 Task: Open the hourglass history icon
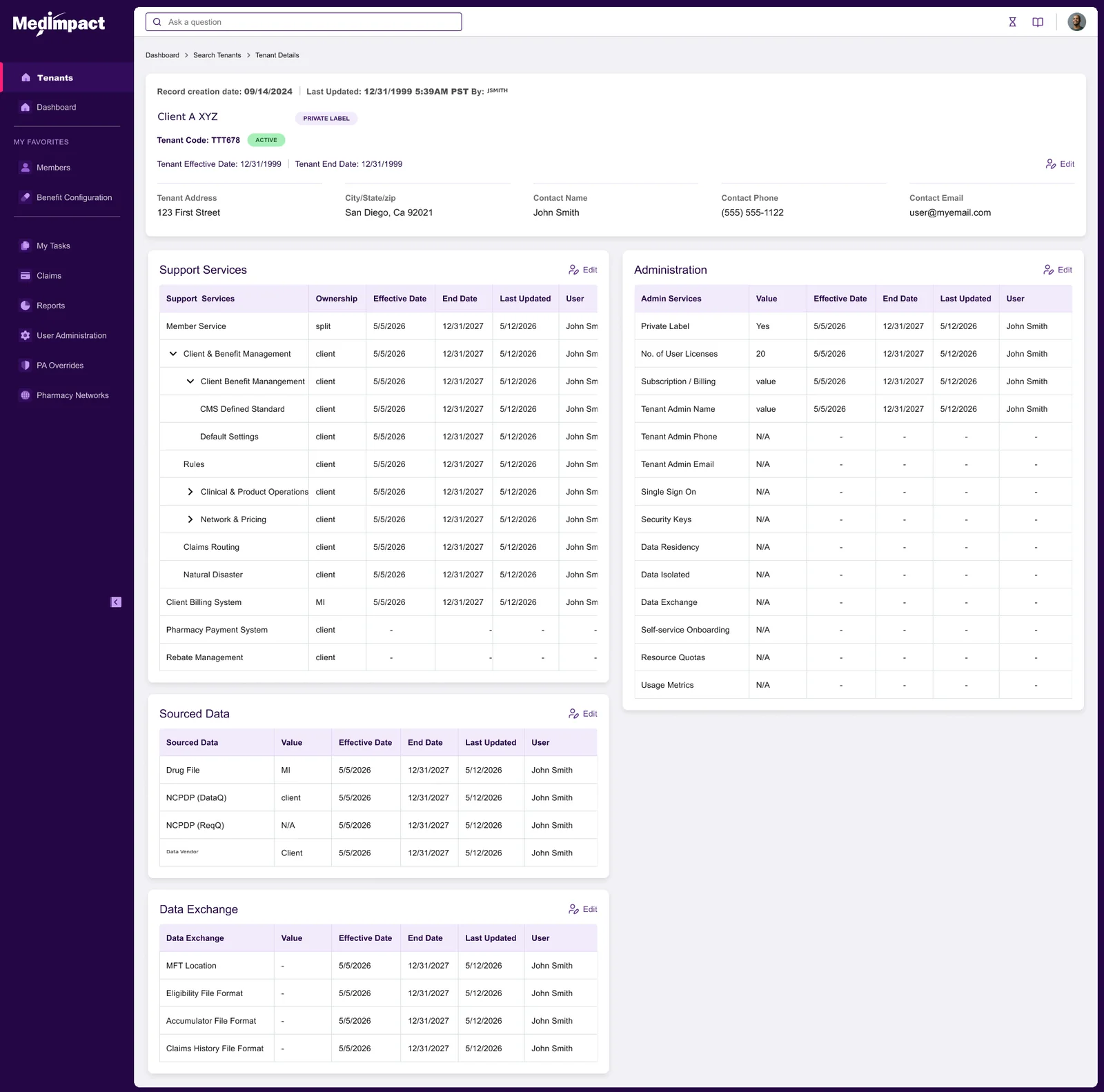click(1012, 22)
